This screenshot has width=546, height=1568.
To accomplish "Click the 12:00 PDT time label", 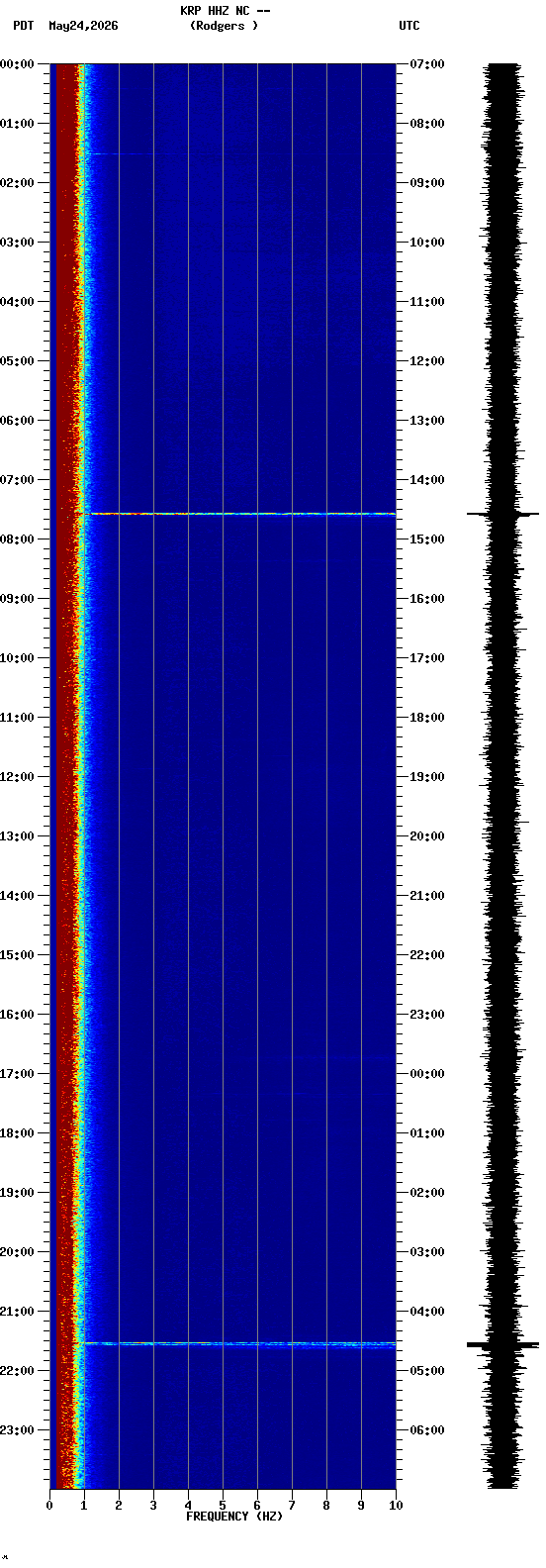I will (18, 777).
